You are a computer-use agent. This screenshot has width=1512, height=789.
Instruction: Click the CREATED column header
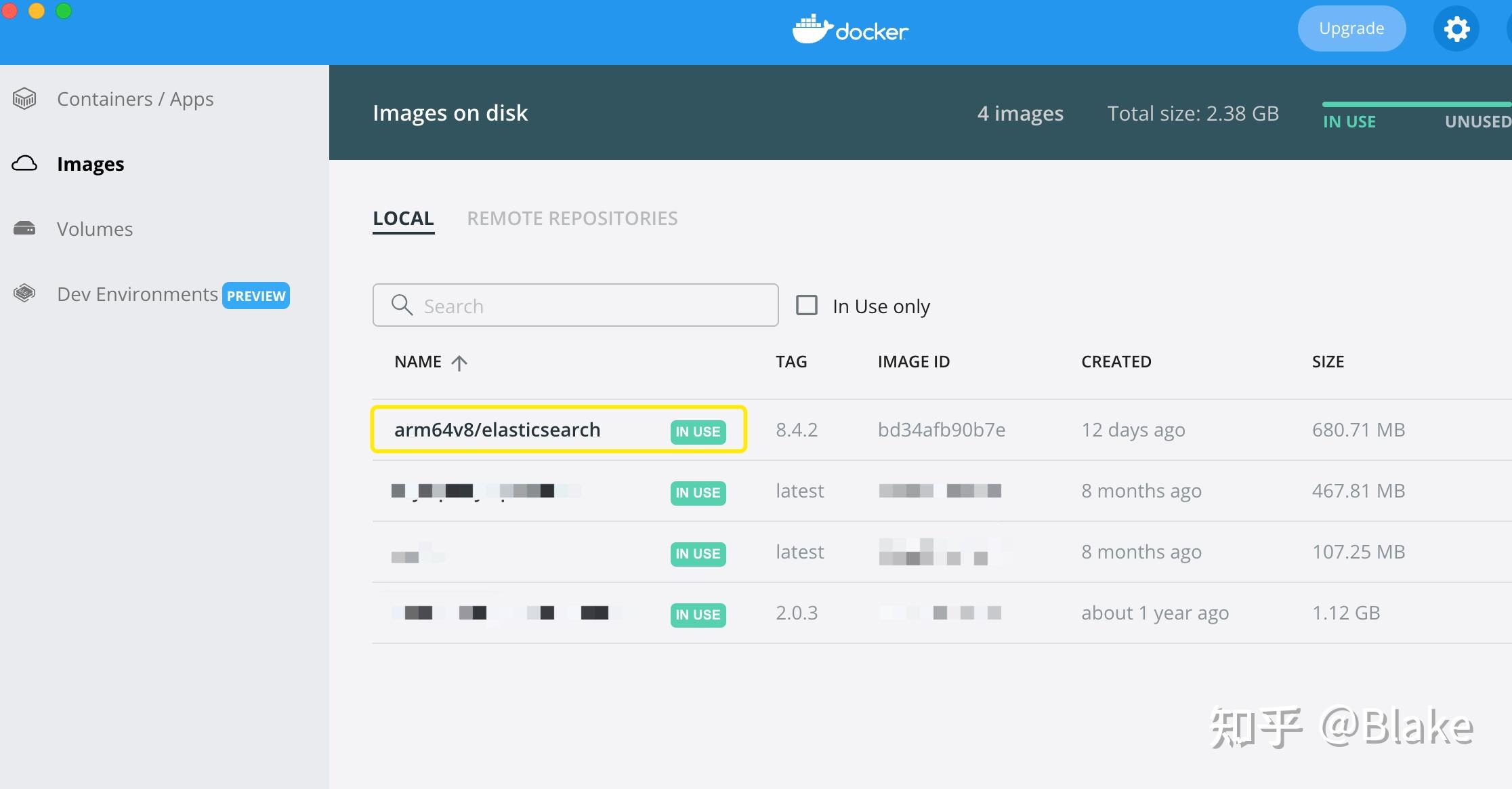[1116, 361]
